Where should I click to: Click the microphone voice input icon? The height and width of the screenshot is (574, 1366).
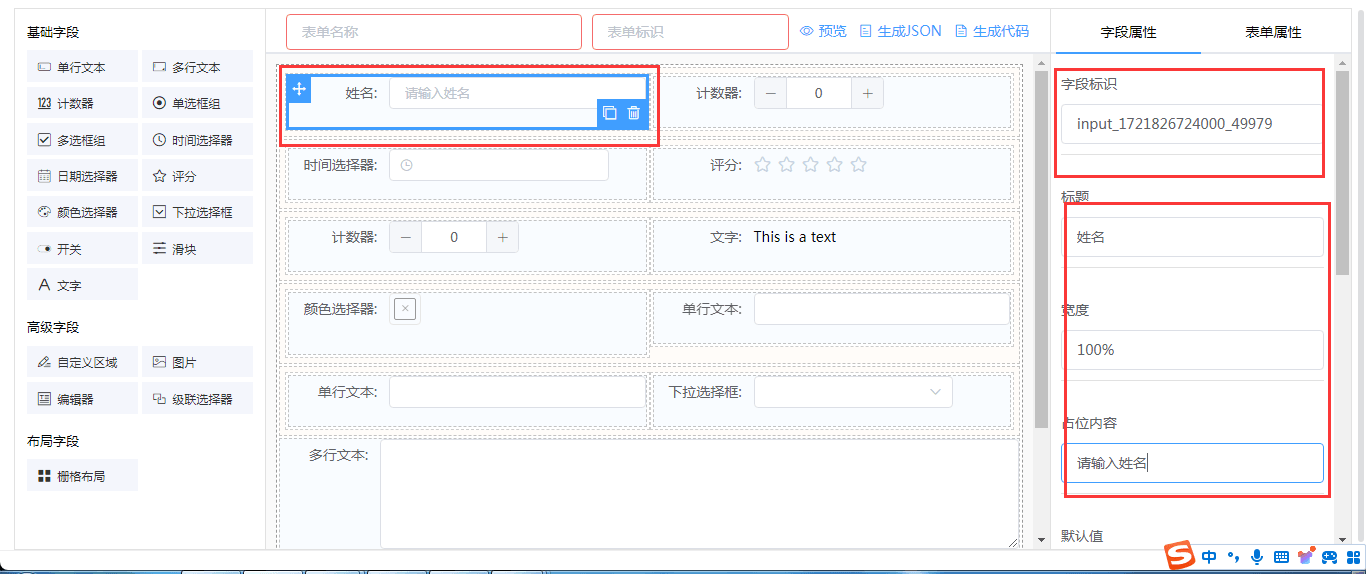click(1256, 556)
